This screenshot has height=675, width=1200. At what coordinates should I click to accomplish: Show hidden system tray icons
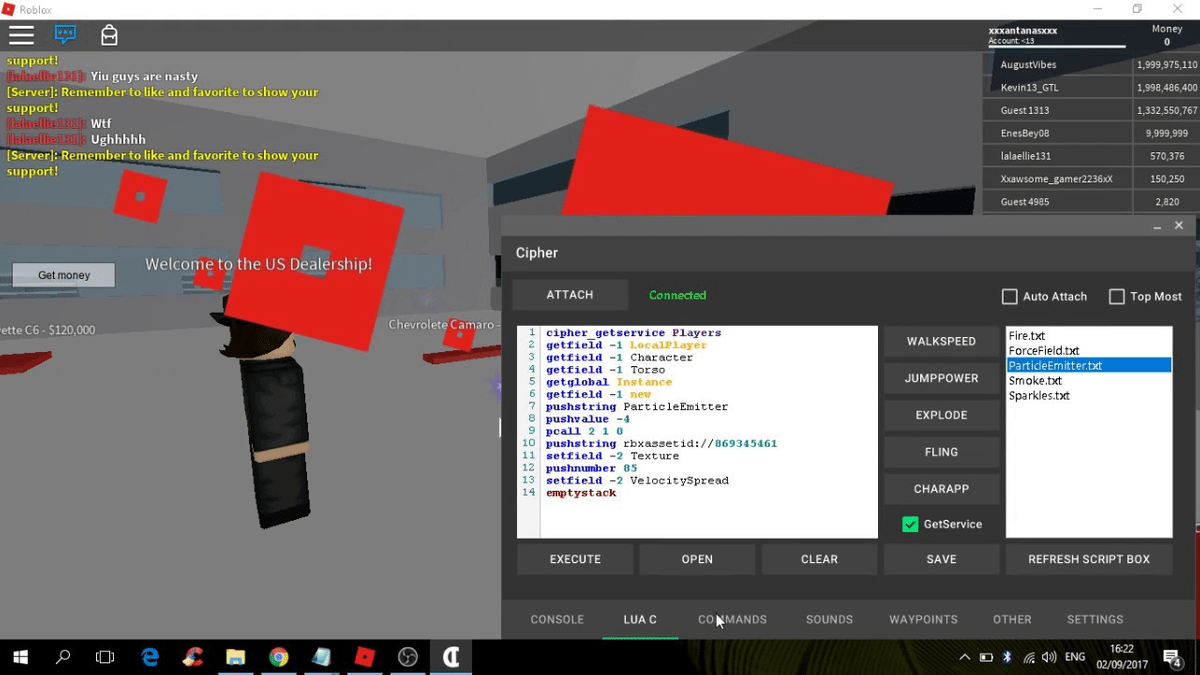[964, 657]
